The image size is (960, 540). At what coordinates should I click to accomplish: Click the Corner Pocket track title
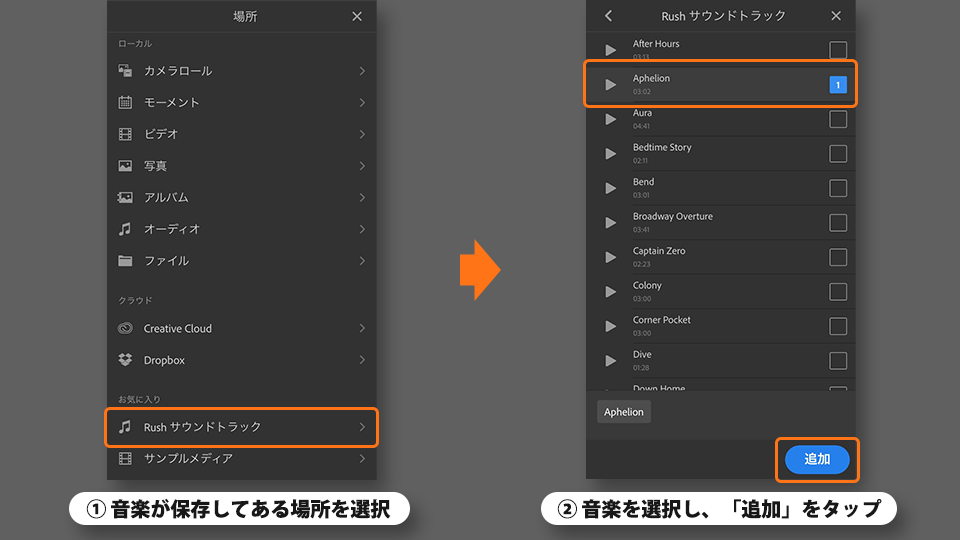tap(661, 320)
